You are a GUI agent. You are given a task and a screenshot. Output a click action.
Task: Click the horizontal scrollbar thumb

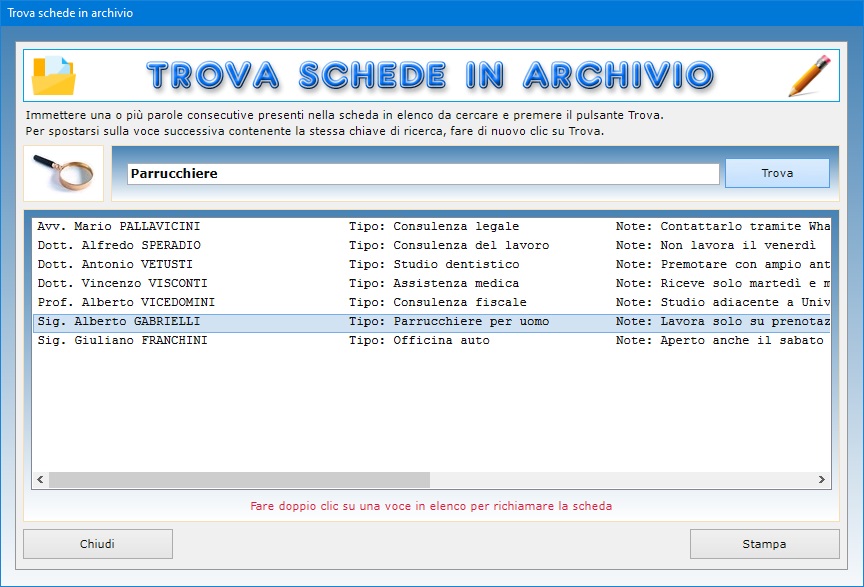239,480
